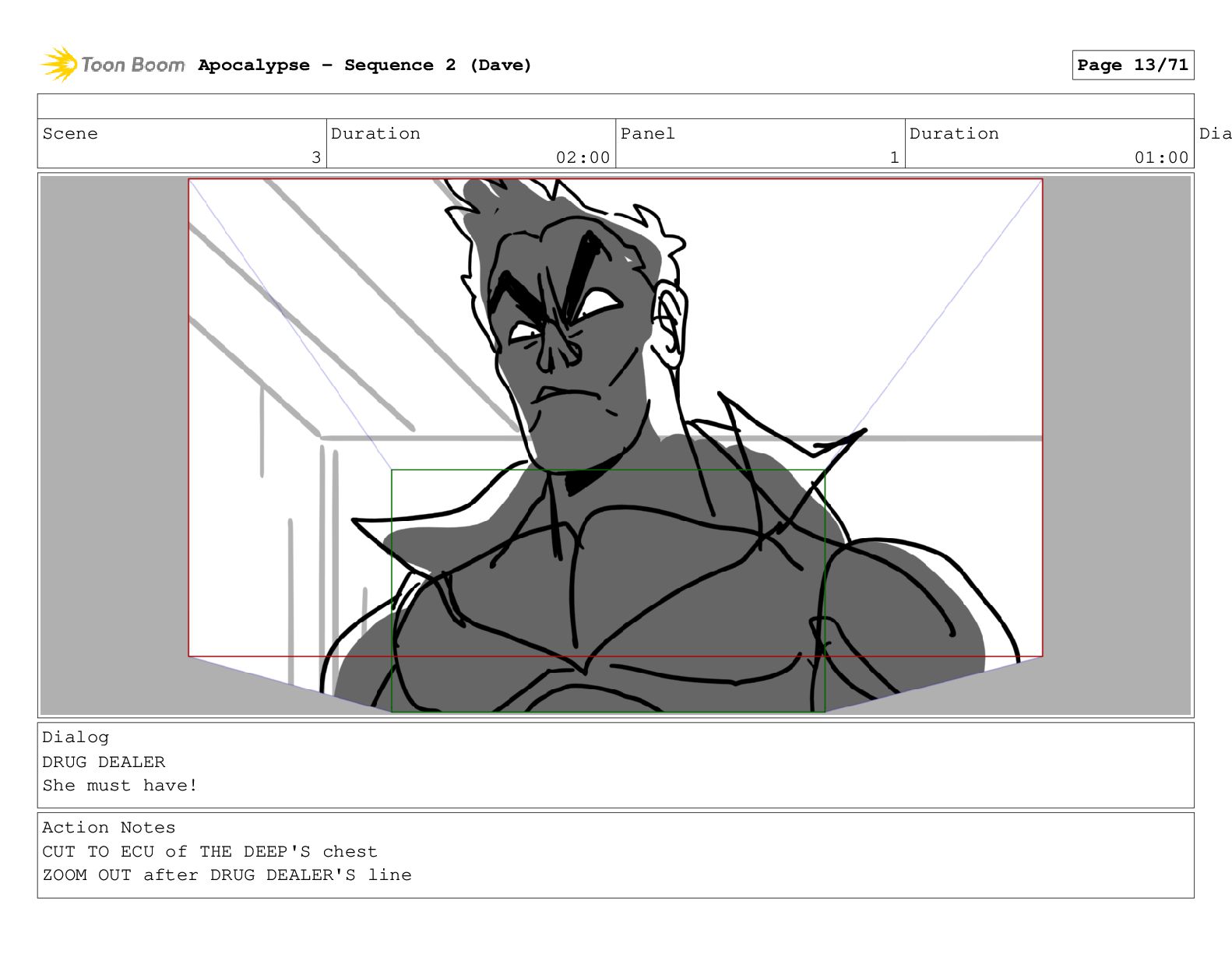Click the note 'CUT TO ECU of THE DEEP'S chest'

(209, 851)
